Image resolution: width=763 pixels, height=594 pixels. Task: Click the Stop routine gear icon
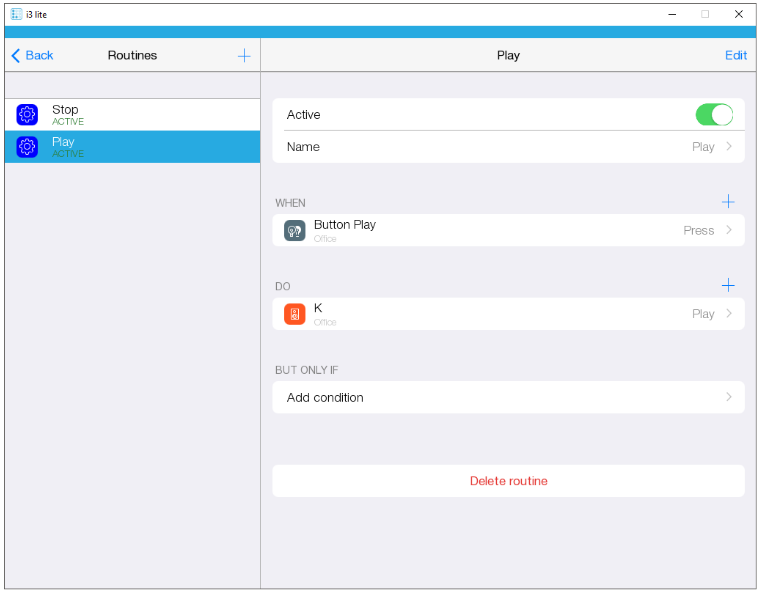pyautogui.click(x=27, y=115)
